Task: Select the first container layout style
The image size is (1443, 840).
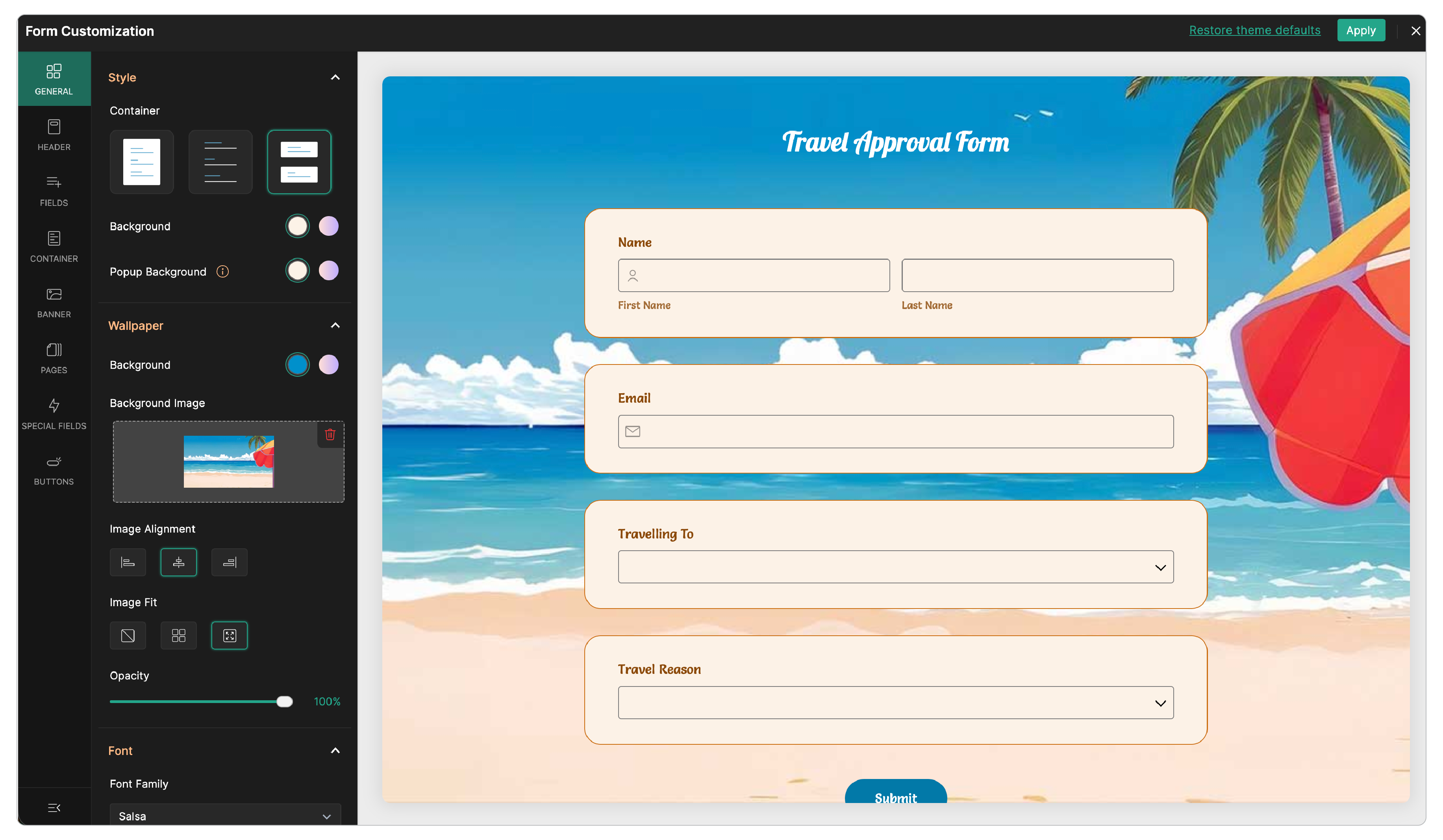Action: coord(141,162)
